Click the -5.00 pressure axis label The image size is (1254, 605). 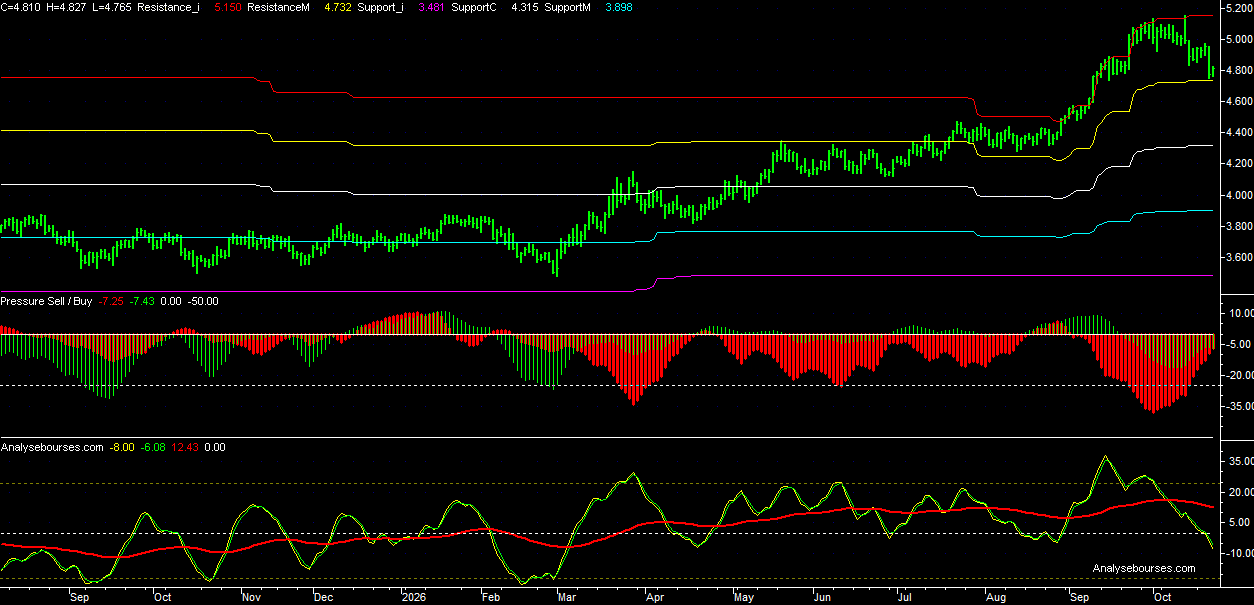[x=1237, y=344]
